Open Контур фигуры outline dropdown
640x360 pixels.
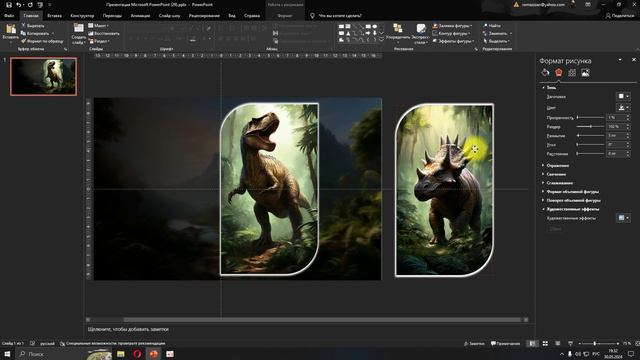[451, 33]
